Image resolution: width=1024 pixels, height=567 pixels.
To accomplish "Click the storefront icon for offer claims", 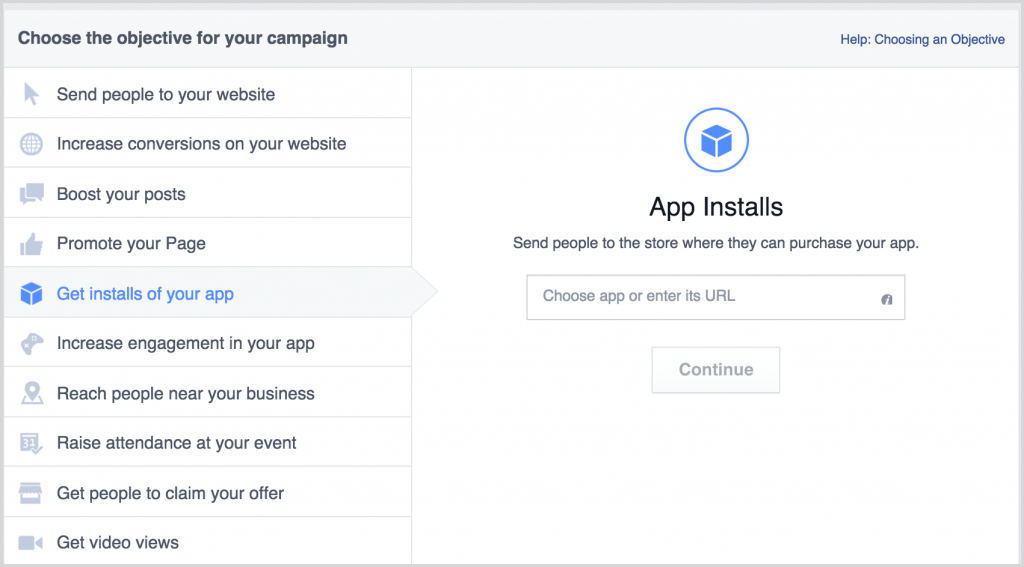I will [31, 493].
